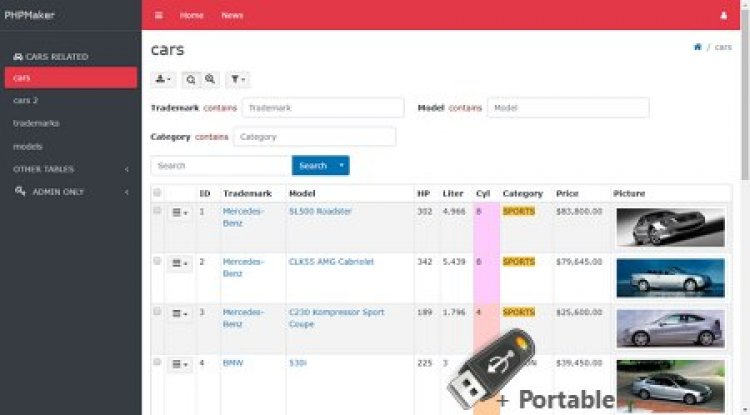The height and width of the screenshot is (415, 750).
Task: Focus the Category search field
Action: tap(314, 137)
